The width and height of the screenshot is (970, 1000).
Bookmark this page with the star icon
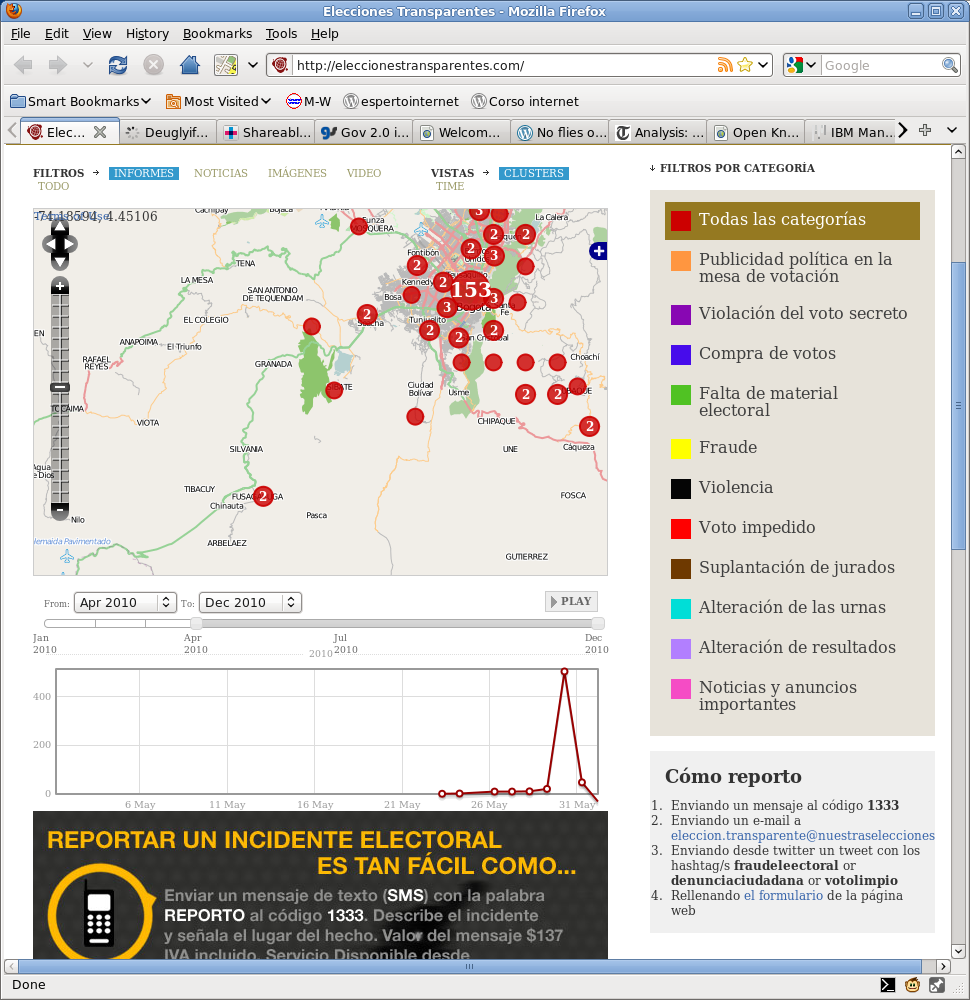[x=744, y=65]
